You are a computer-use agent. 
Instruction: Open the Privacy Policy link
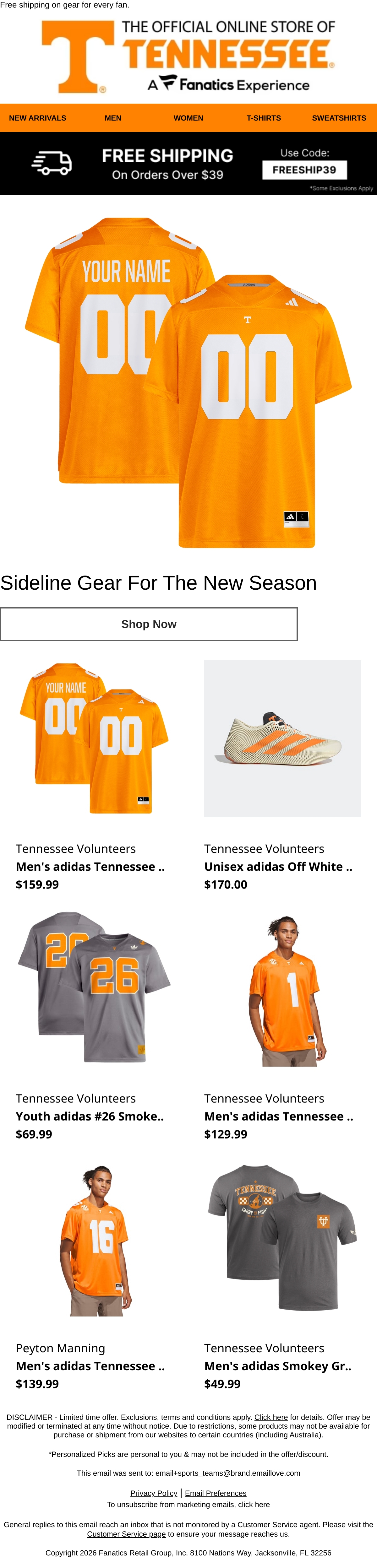click(154, 1493)
